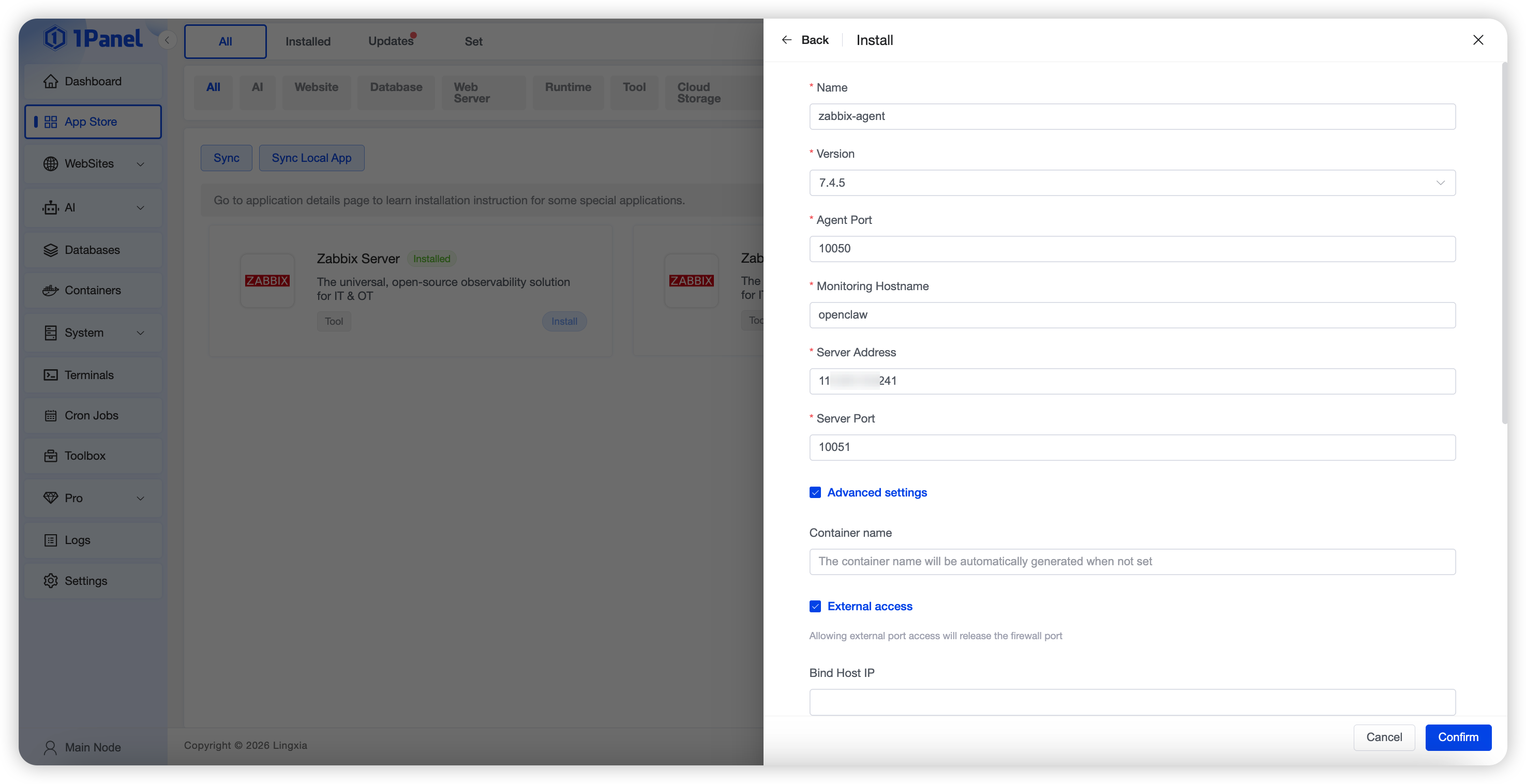Click the Databases stack icon

coord(50,250)
